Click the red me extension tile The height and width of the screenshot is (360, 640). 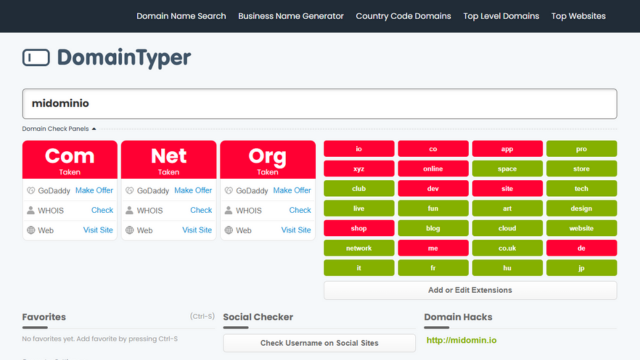click(433, 248)
